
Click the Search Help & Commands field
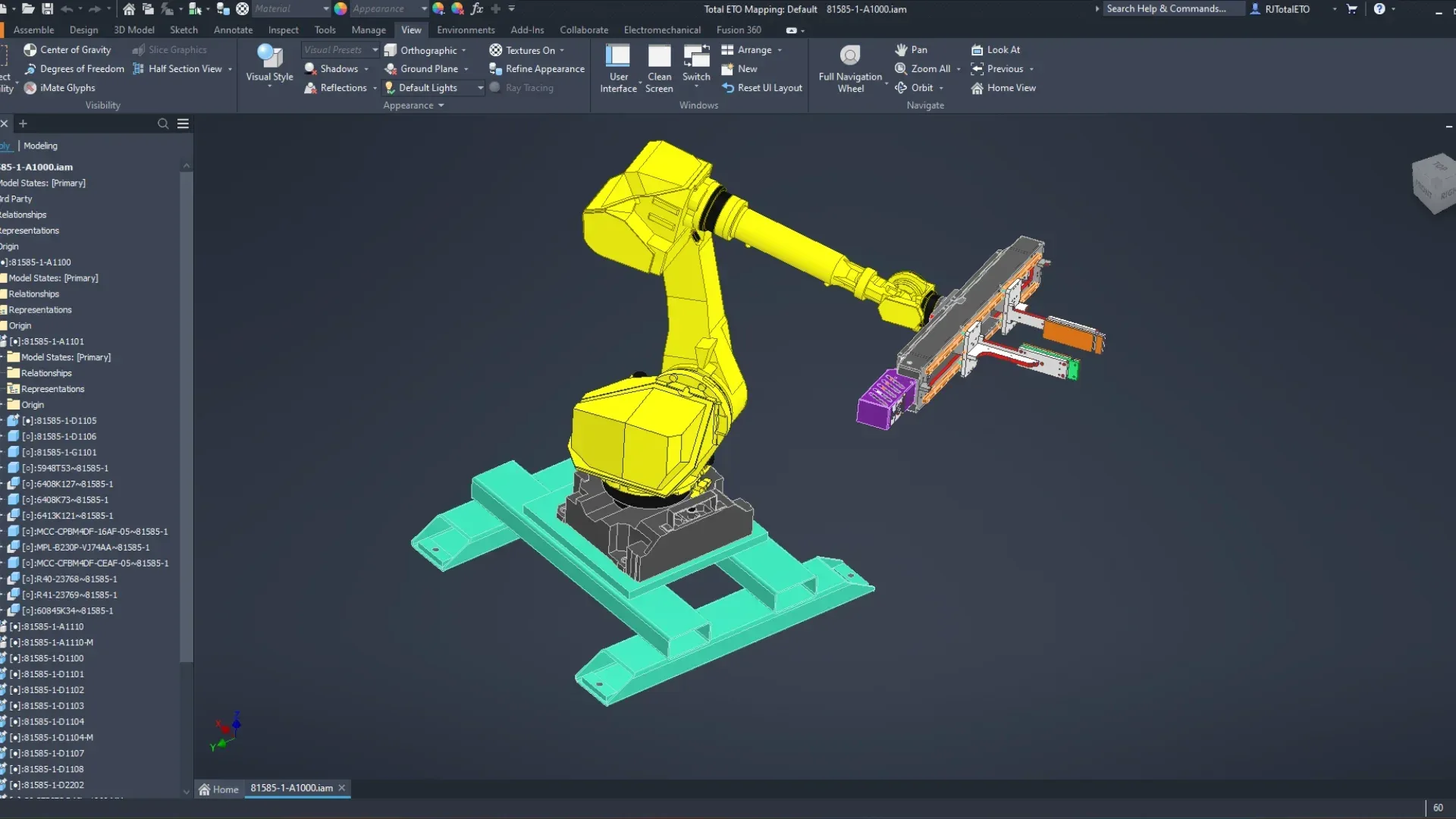(1172, 9)
